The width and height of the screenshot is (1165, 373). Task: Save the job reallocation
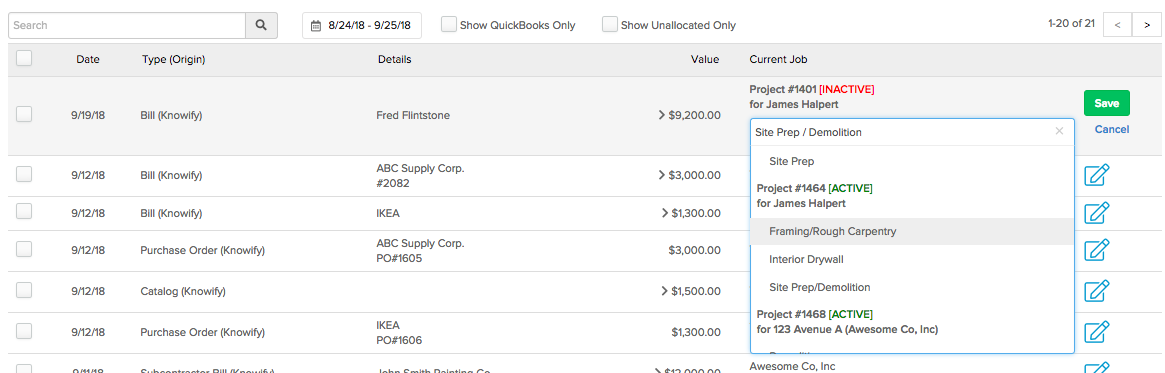click(x=1106, y=103)
